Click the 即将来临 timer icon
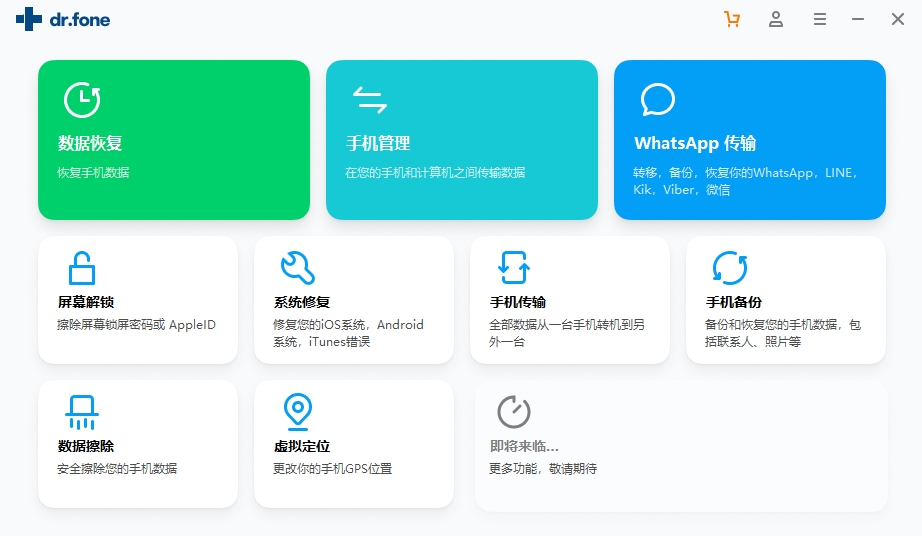Screen dimensions: 922x536 (x=514, y=411)
